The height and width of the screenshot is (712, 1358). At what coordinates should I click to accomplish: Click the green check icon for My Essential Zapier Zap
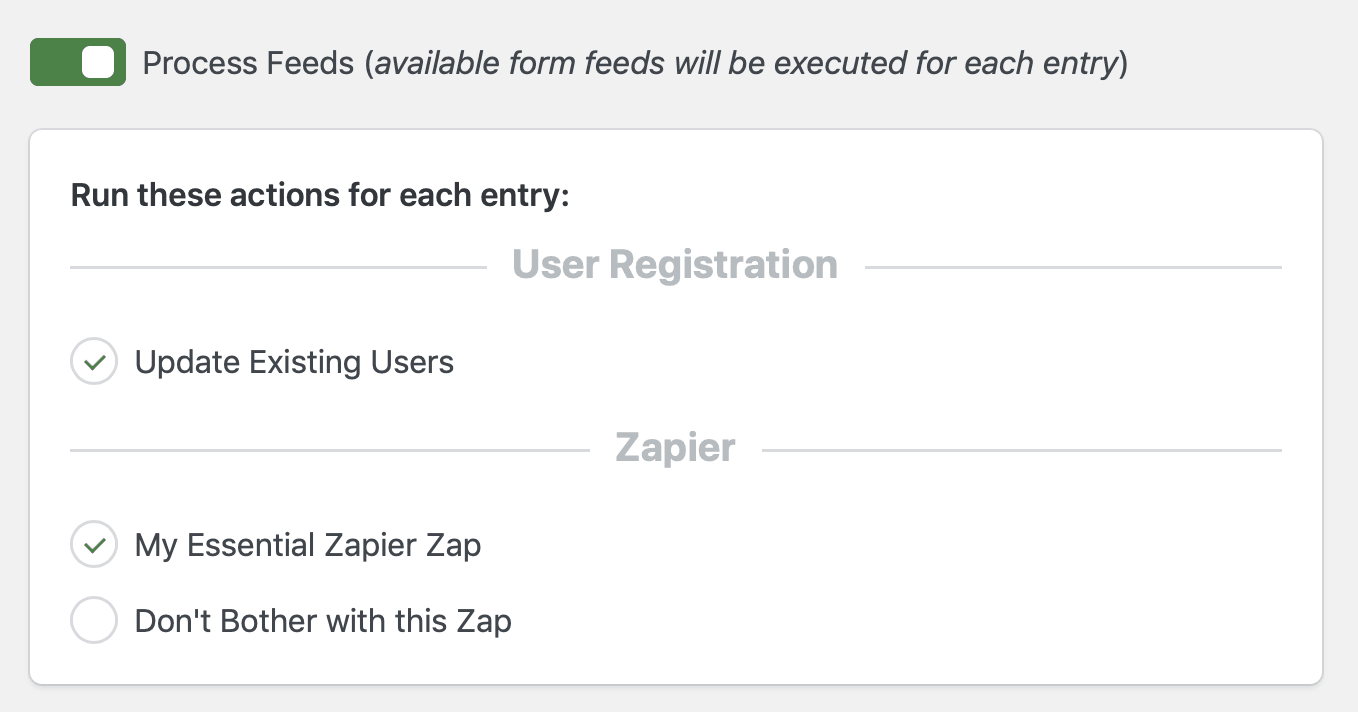pos(93,544)
